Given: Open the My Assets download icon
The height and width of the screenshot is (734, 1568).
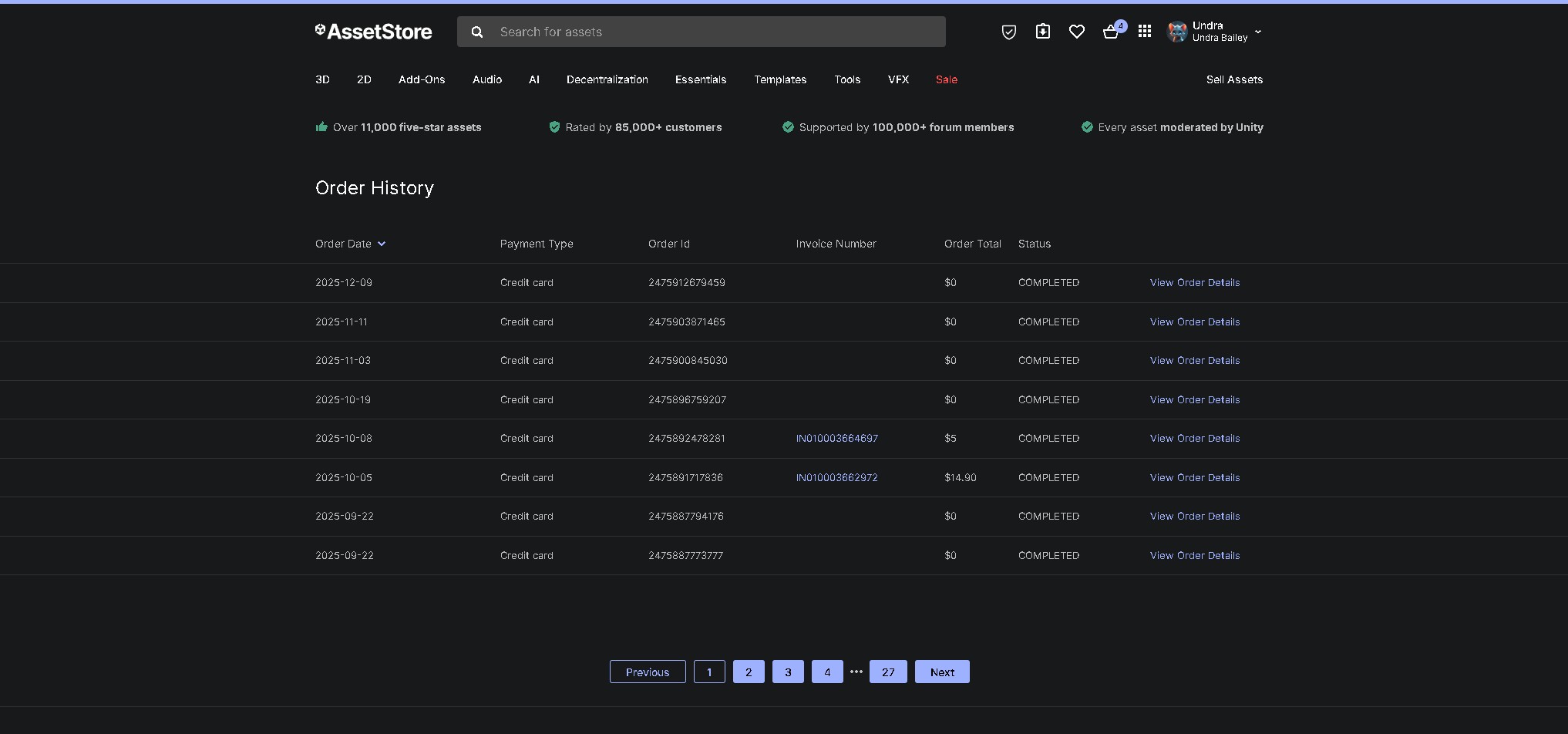Looking at the screenshot, I should click(1042, 32).
